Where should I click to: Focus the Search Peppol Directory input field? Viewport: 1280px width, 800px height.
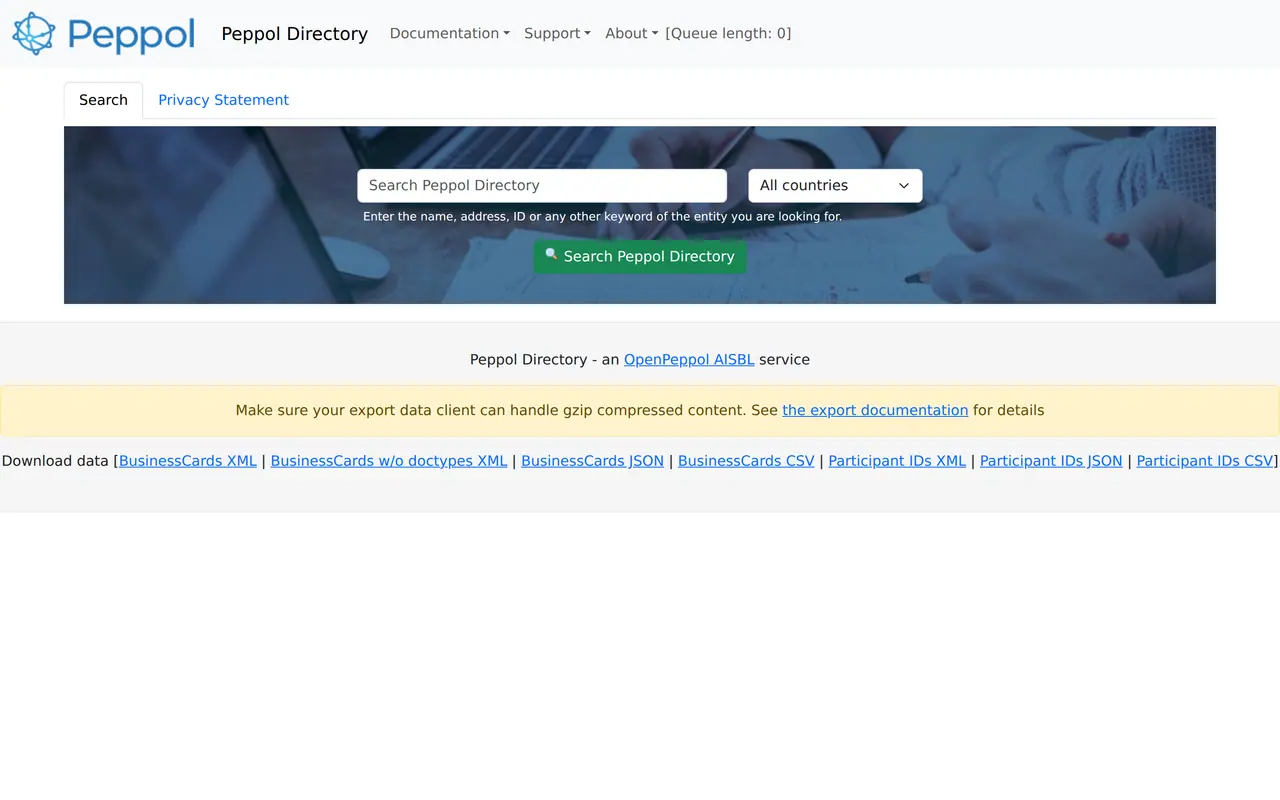pos(542,186)
